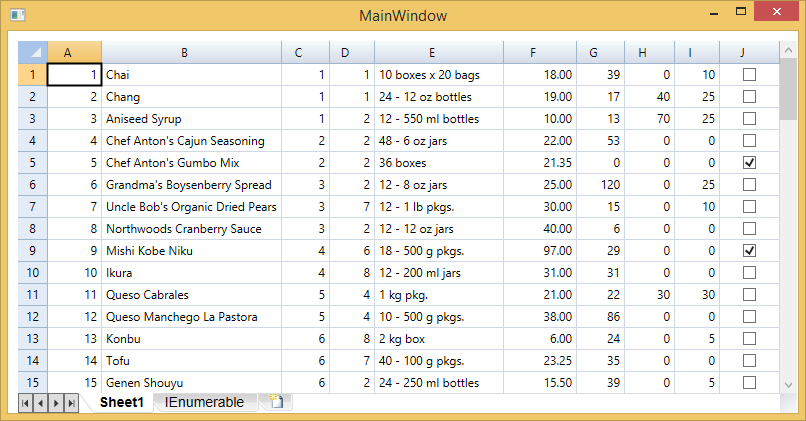Select cell 'Northwoods Cranberry Sauce'
Screen dimensions: 806x421
click(191, 229)
